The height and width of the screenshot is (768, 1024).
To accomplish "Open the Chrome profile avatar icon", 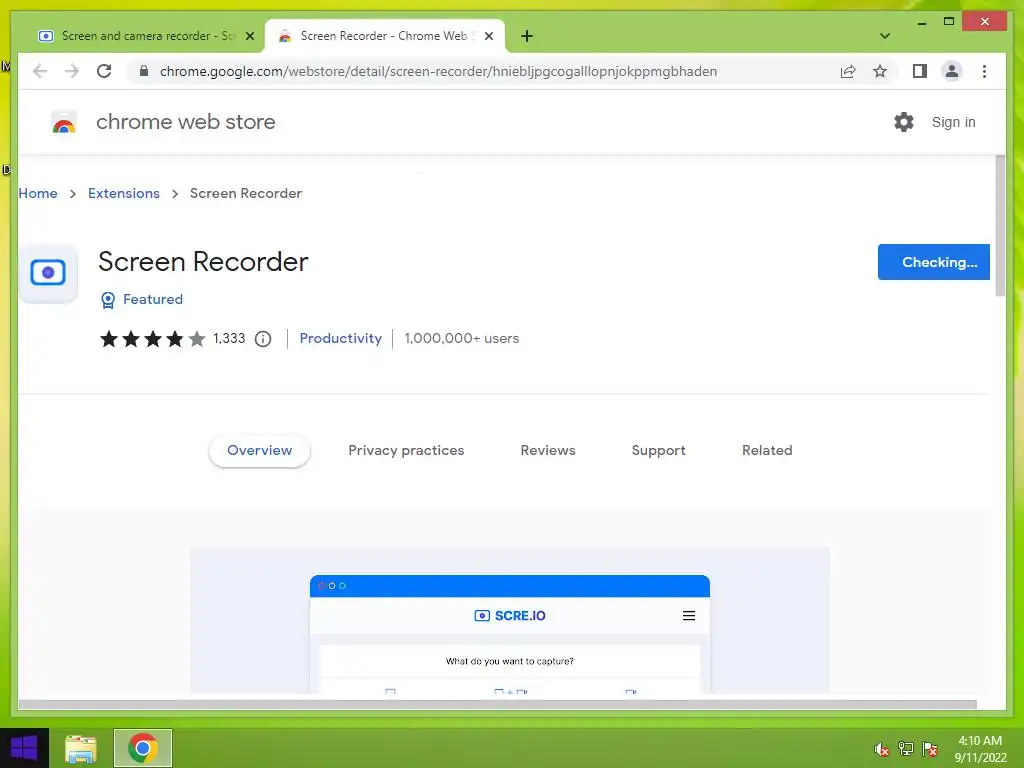I will 952,71.
